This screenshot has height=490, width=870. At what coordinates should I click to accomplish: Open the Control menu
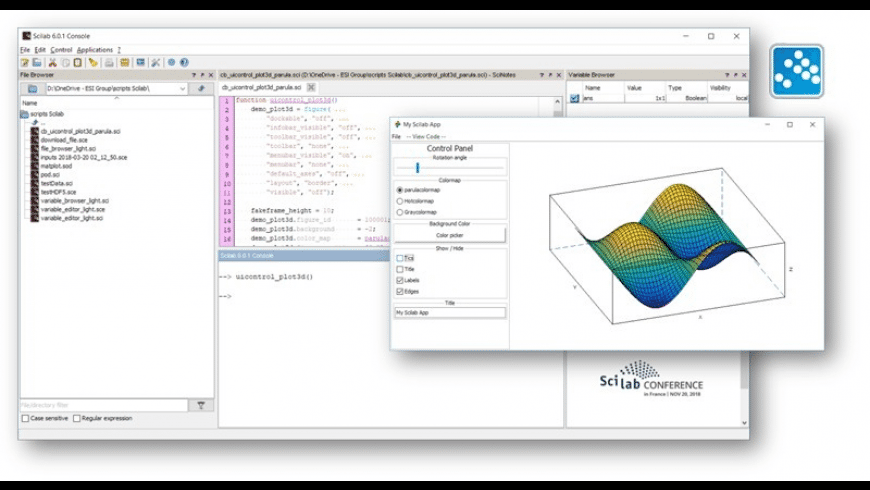click(61, 50)
